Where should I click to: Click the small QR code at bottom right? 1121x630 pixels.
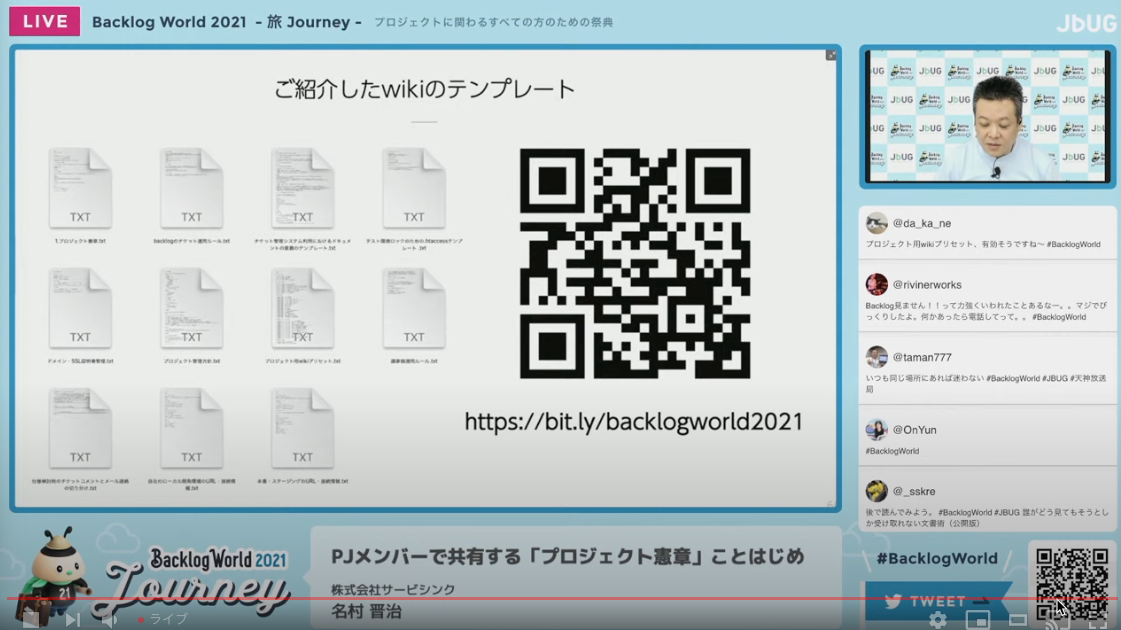coord(1072,584)
